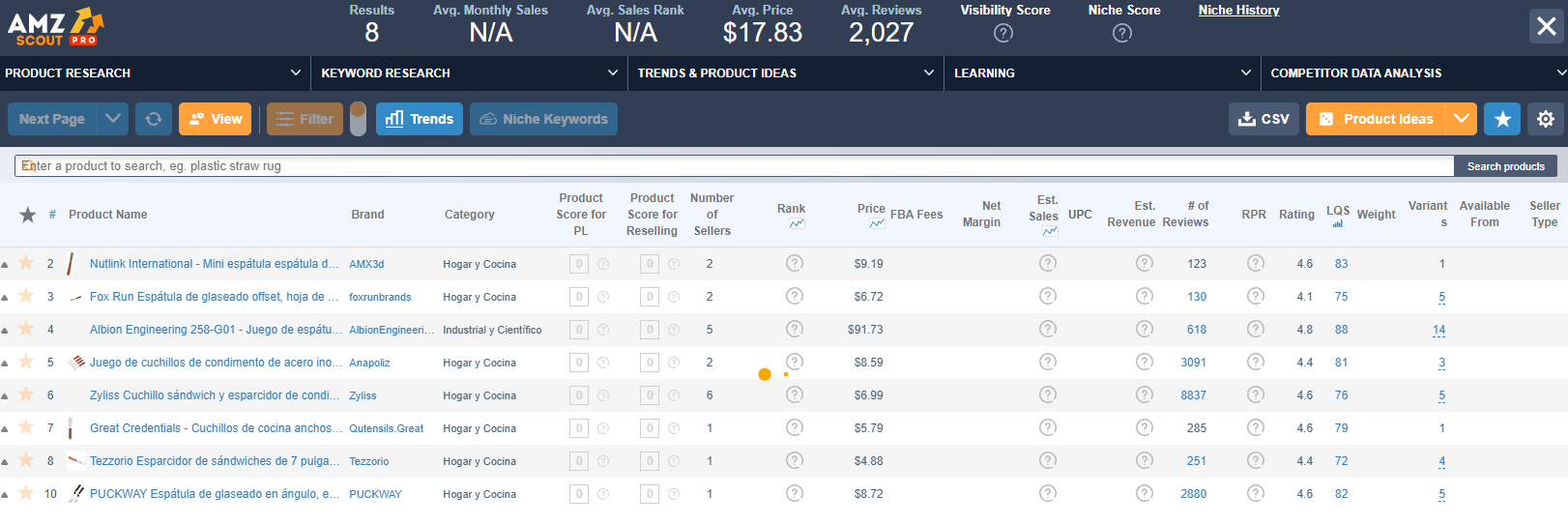Expand the Nutlink row triangle
1568x525 pixels.
pos(5,264)
